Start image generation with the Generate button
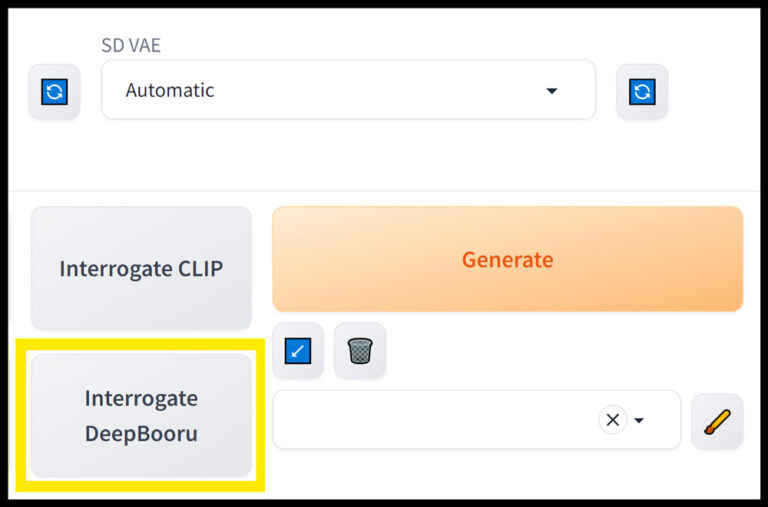 coord(507,260)
